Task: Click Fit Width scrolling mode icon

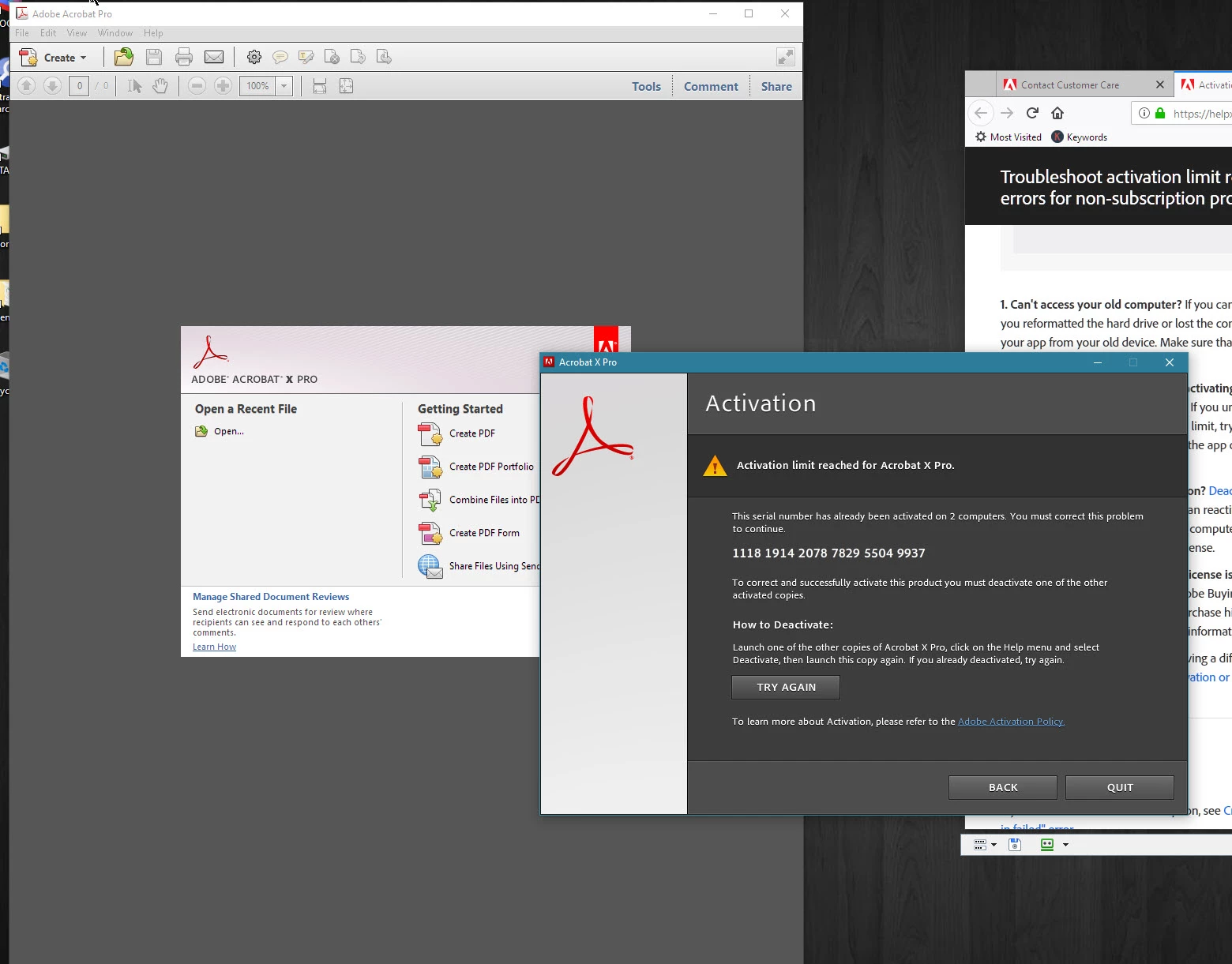Action: [x=320, y=86]
